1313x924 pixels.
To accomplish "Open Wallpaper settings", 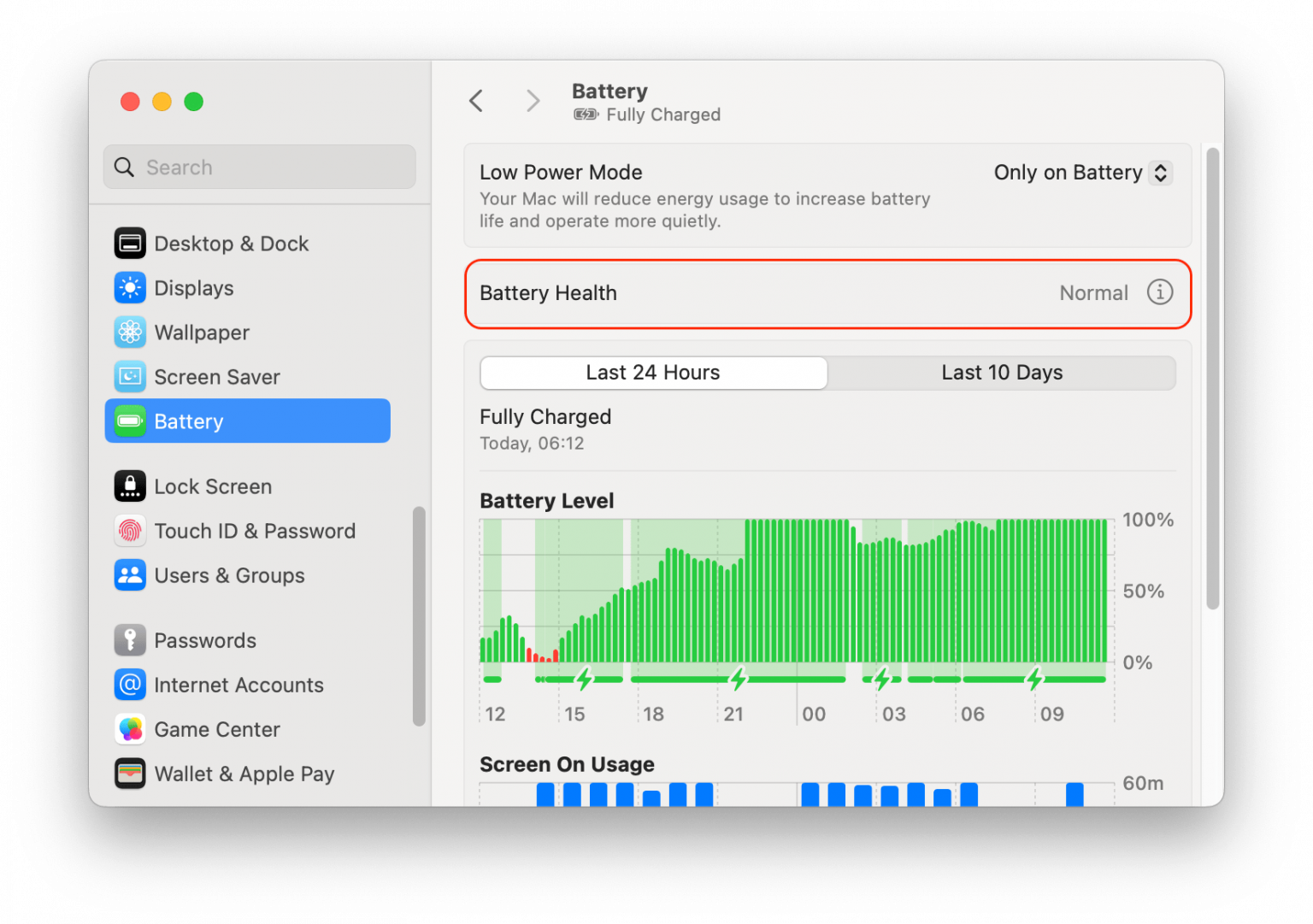I will 202,333.
